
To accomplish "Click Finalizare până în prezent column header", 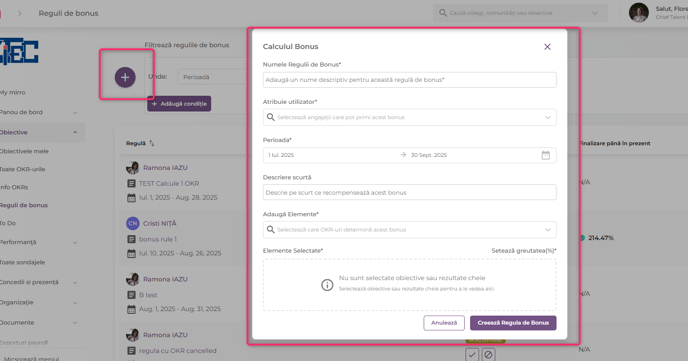I will [x=614, y=143].
